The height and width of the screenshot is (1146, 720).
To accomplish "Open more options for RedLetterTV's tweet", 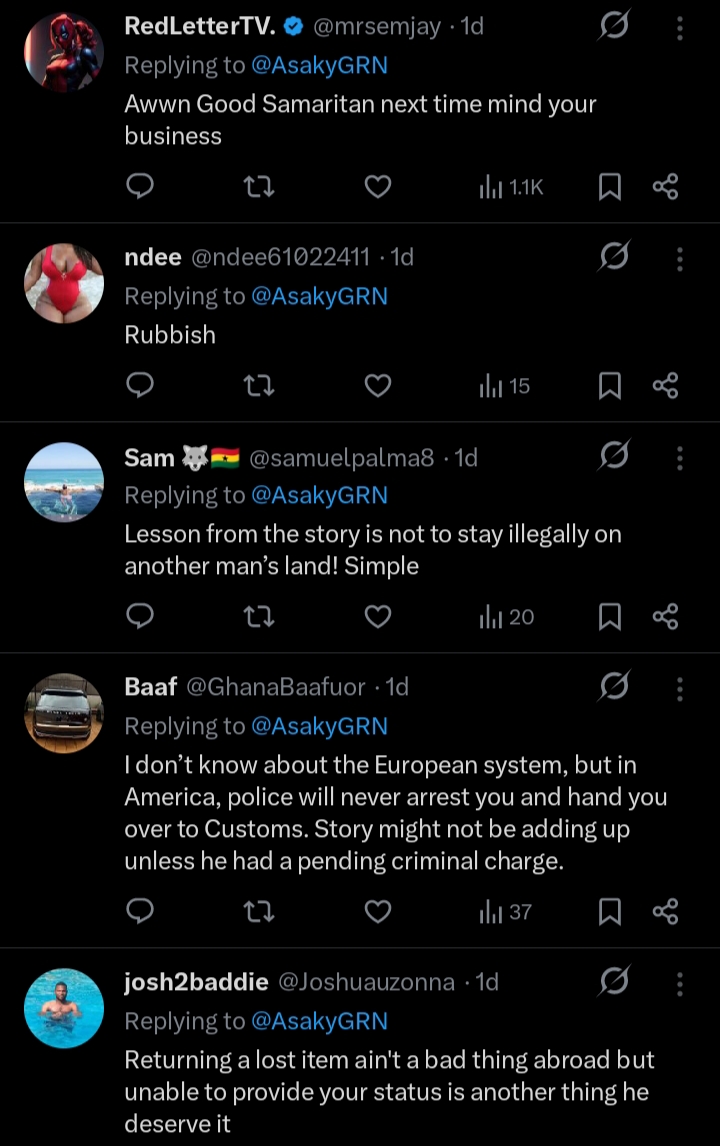I will pos(680,27).
